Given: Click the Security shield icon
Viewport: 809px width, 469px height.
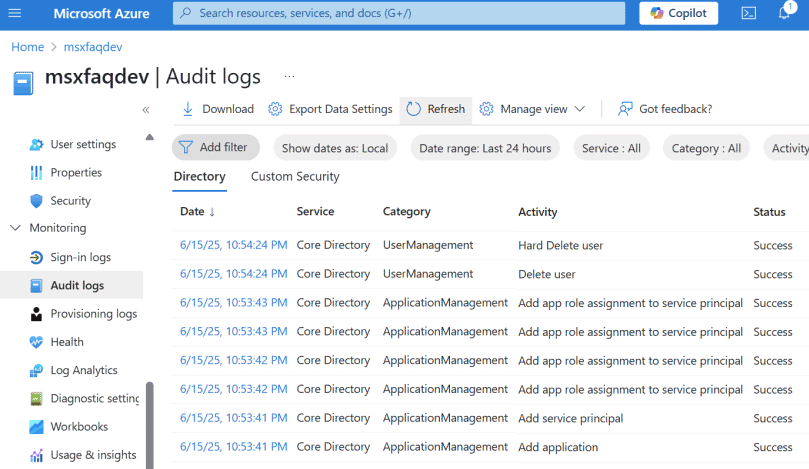Looking at the screenshot, I should point(36,201).
